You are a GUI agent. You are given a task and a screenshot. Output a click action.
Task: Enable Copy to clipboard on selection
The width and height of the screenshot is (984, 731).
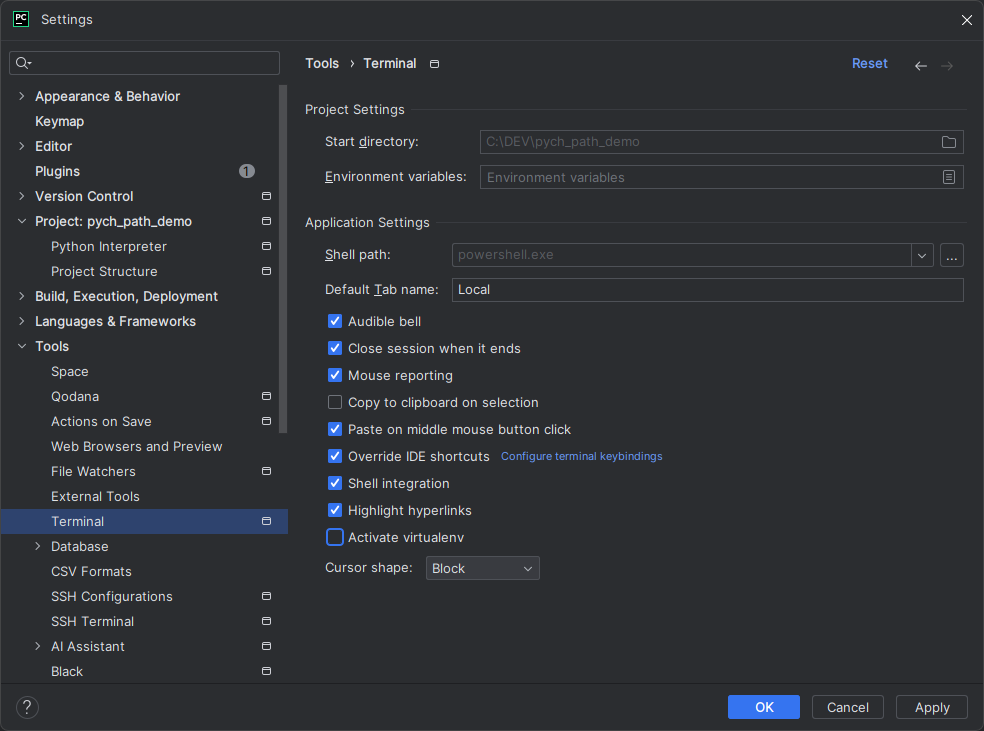point(335,402)
